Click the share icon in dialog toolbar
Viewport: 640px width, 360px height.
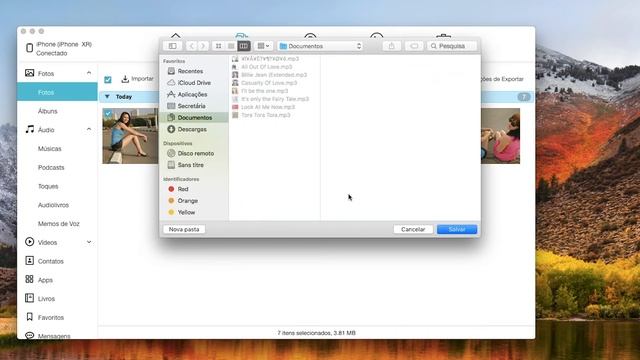coord(392,46)
